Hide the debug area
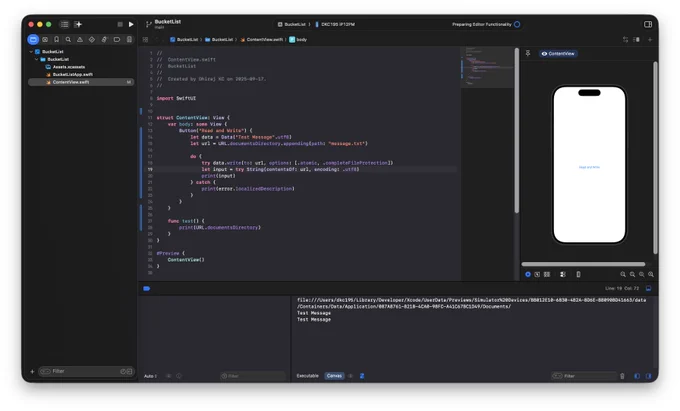680x411 pixels. 648,288
